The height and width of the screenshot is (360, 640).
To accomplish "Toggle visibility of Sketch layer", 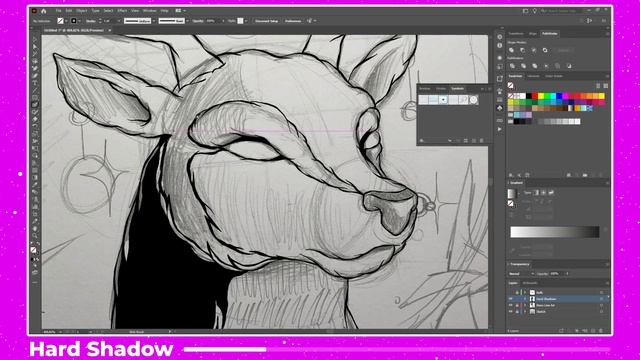I will (x=510, y=311).
